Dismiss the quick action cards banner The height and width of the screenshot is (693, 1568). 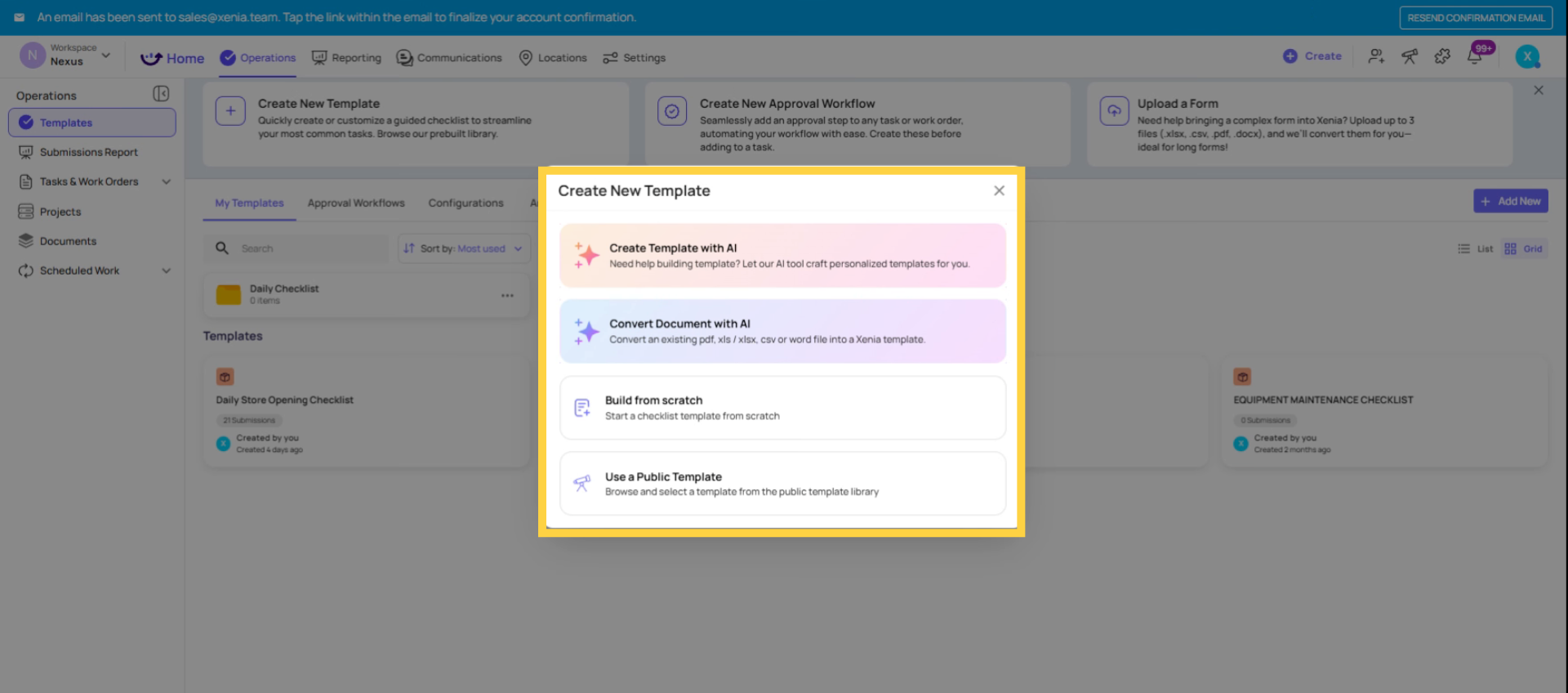click(x=1539, y=90)
